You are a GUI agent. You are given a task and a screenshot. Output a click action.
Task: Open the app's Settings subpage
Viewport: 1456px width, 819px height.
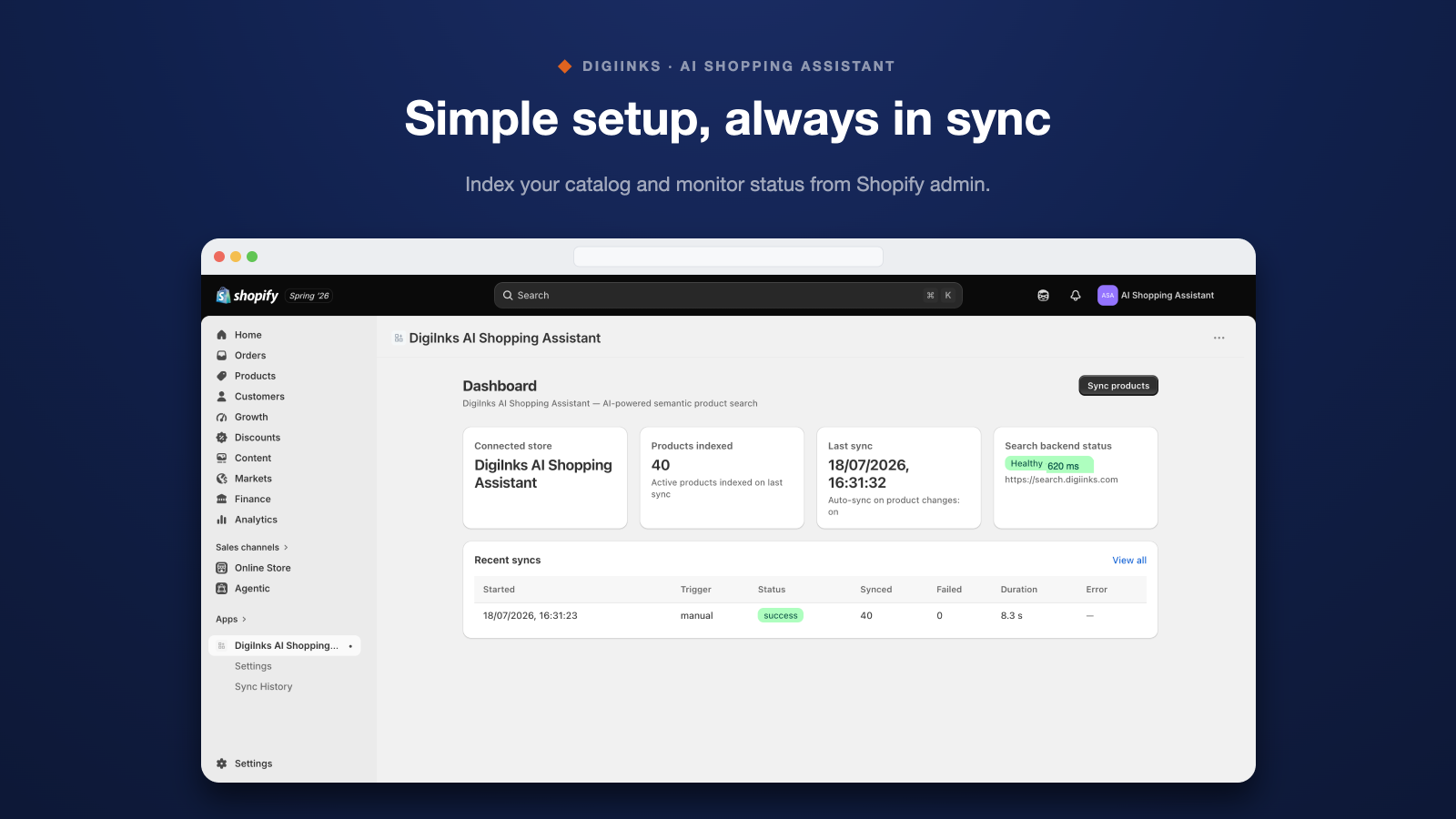click(253, 666)
